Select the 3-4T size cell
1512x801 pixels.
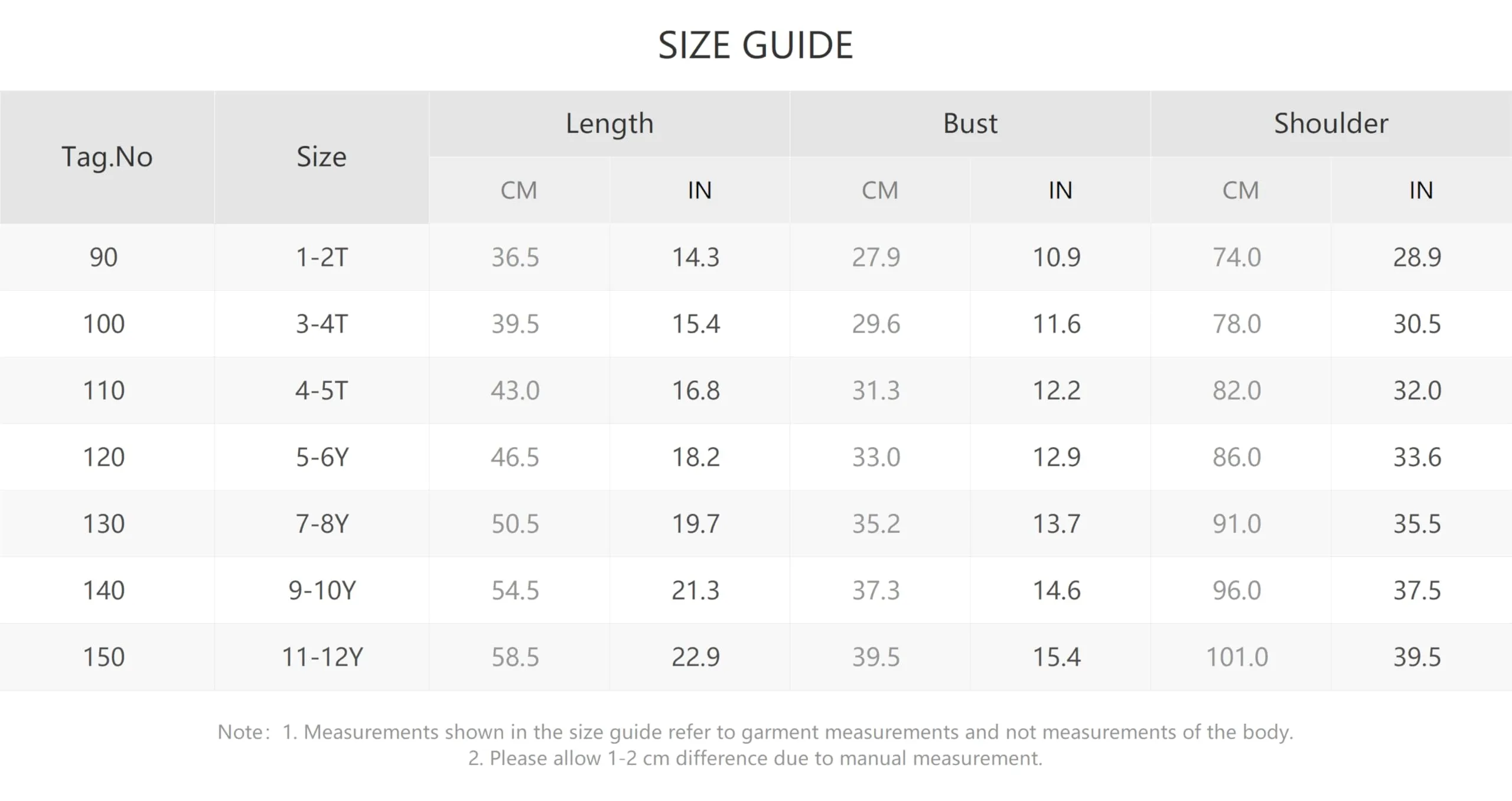(322, 324)
